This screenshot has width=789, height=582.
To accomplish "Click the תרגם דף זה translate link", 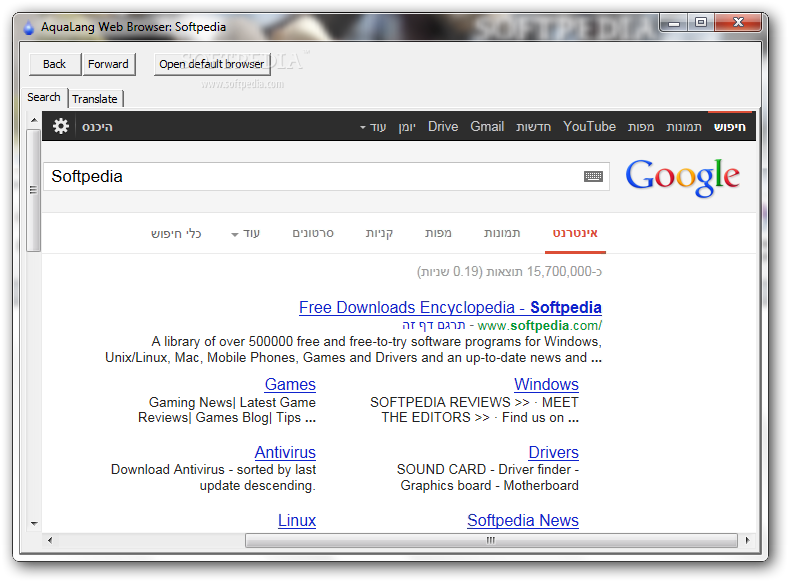I will pos(434,325).
